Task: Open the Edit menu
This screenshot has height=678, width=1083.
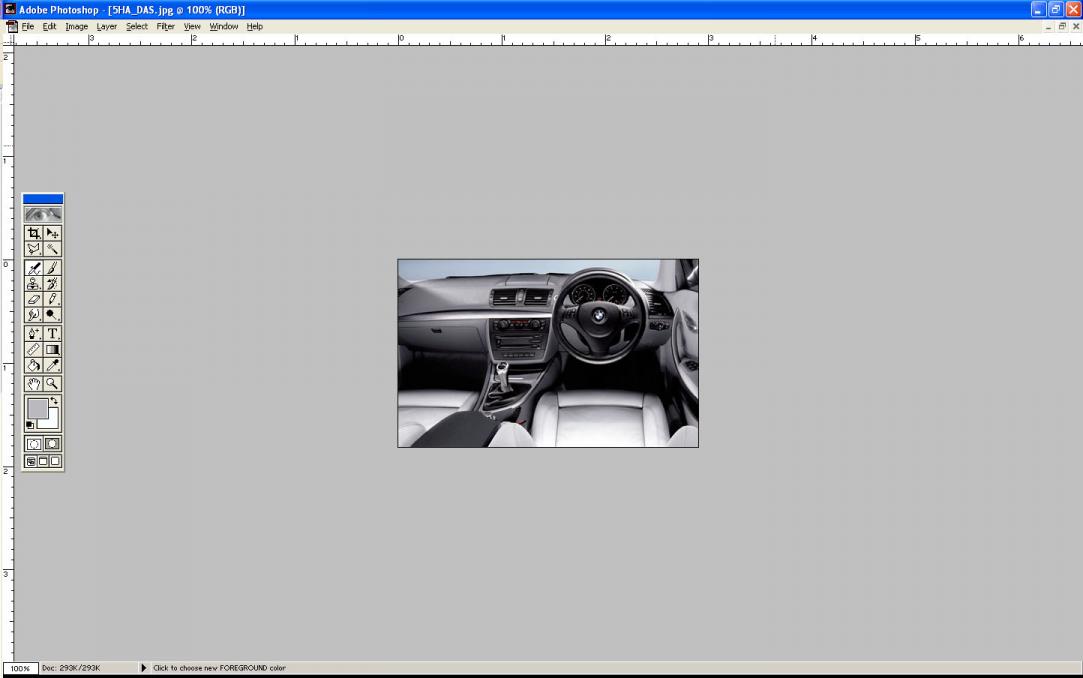Action: click(x=49, y=26)
